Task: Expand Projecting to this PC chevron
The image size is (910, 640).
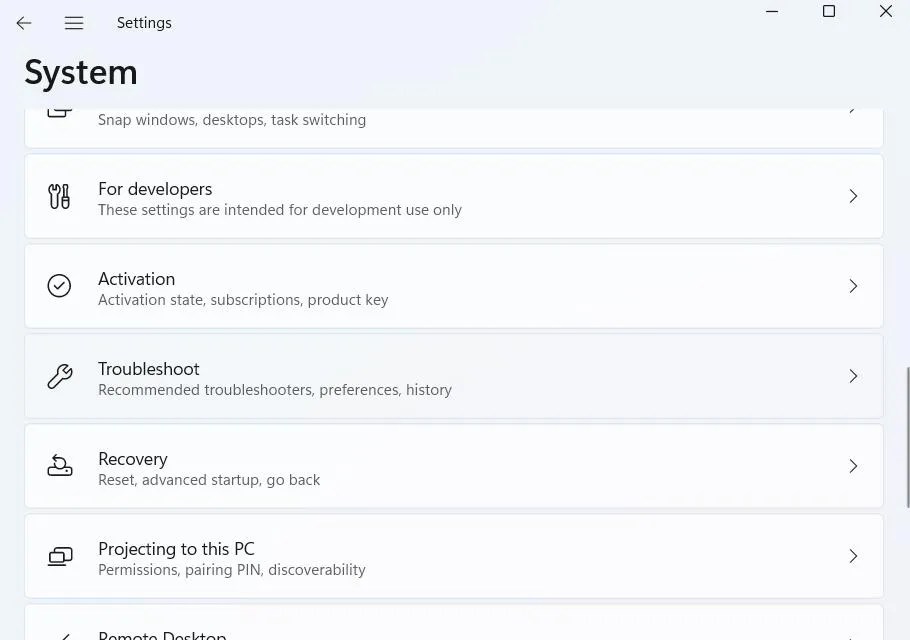Action: click(x=853, y=556)
